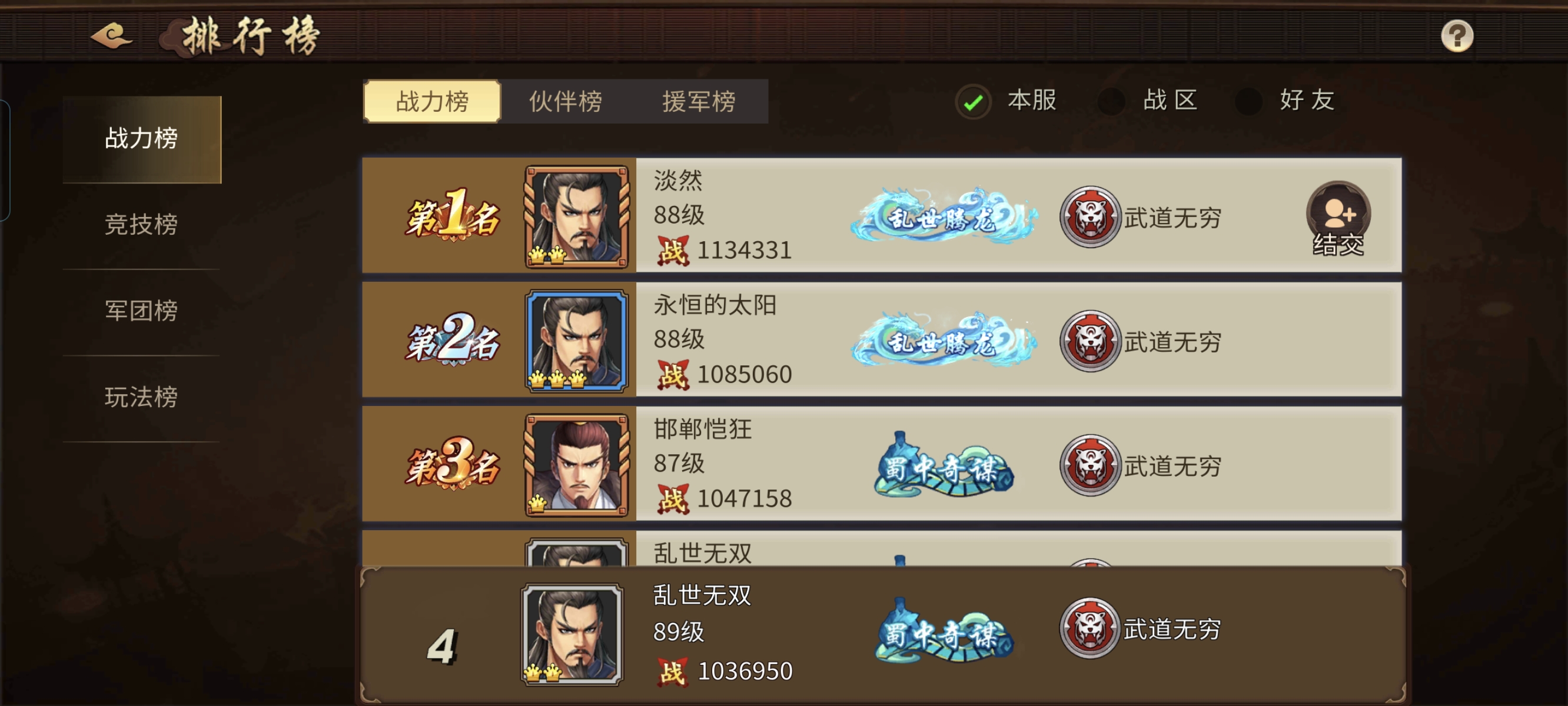Screen dimensions: 1568x706
Task: Open 军团榜 in the left sidebar
Action: (x=141, y=311)
